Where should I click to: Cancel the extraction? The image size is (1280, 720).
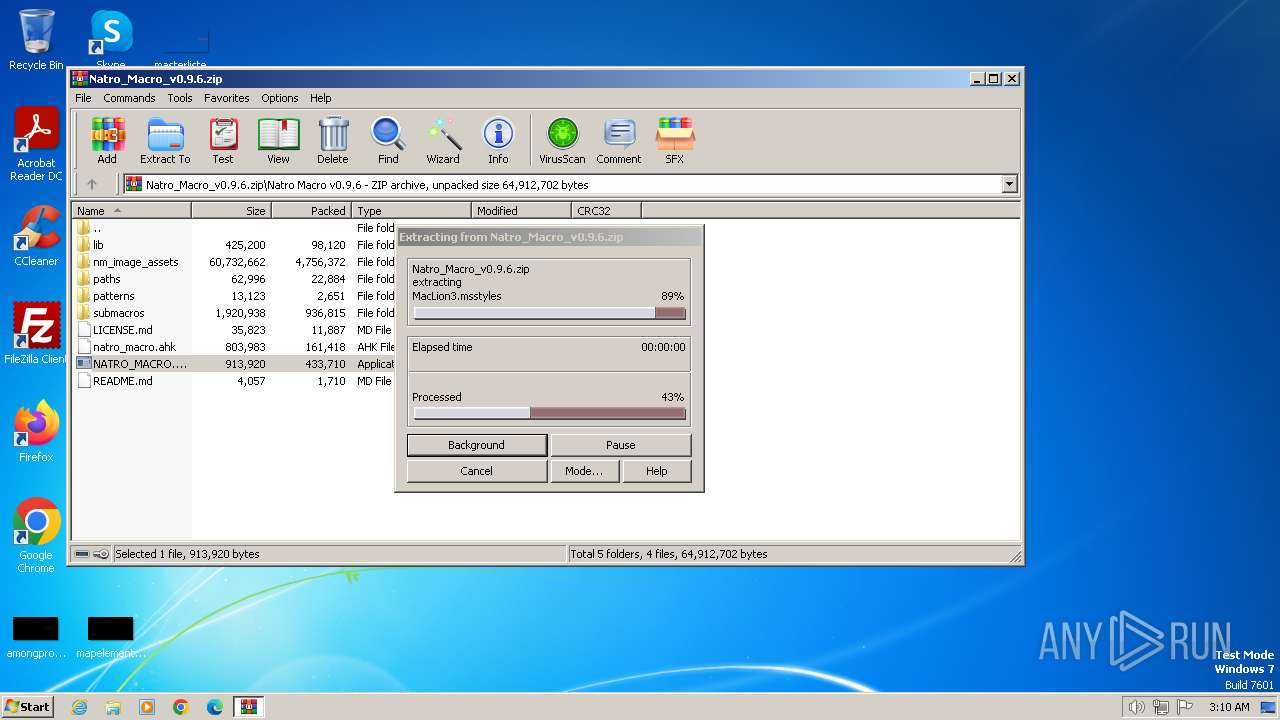(477, 471)
